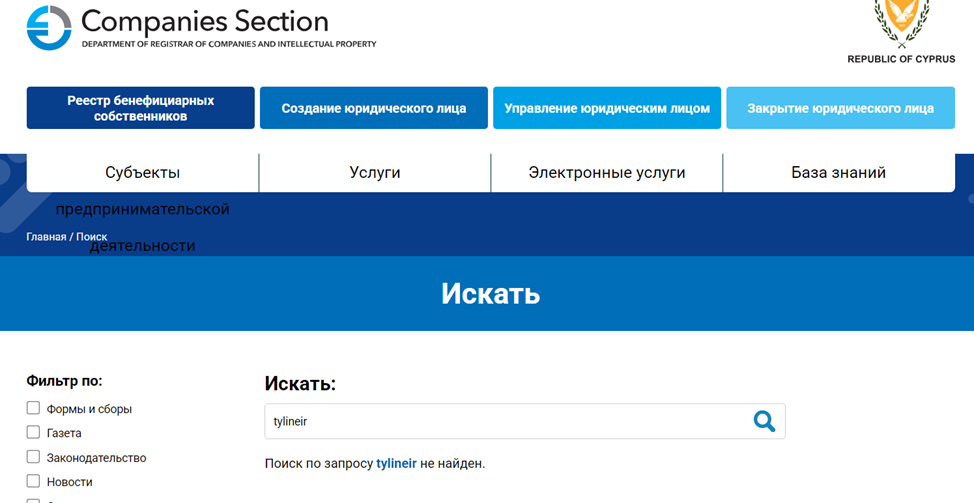Screen dimensions: 974x503
Task: Toggle the Новости filter checkbox
Action: [x=33, y=482]
